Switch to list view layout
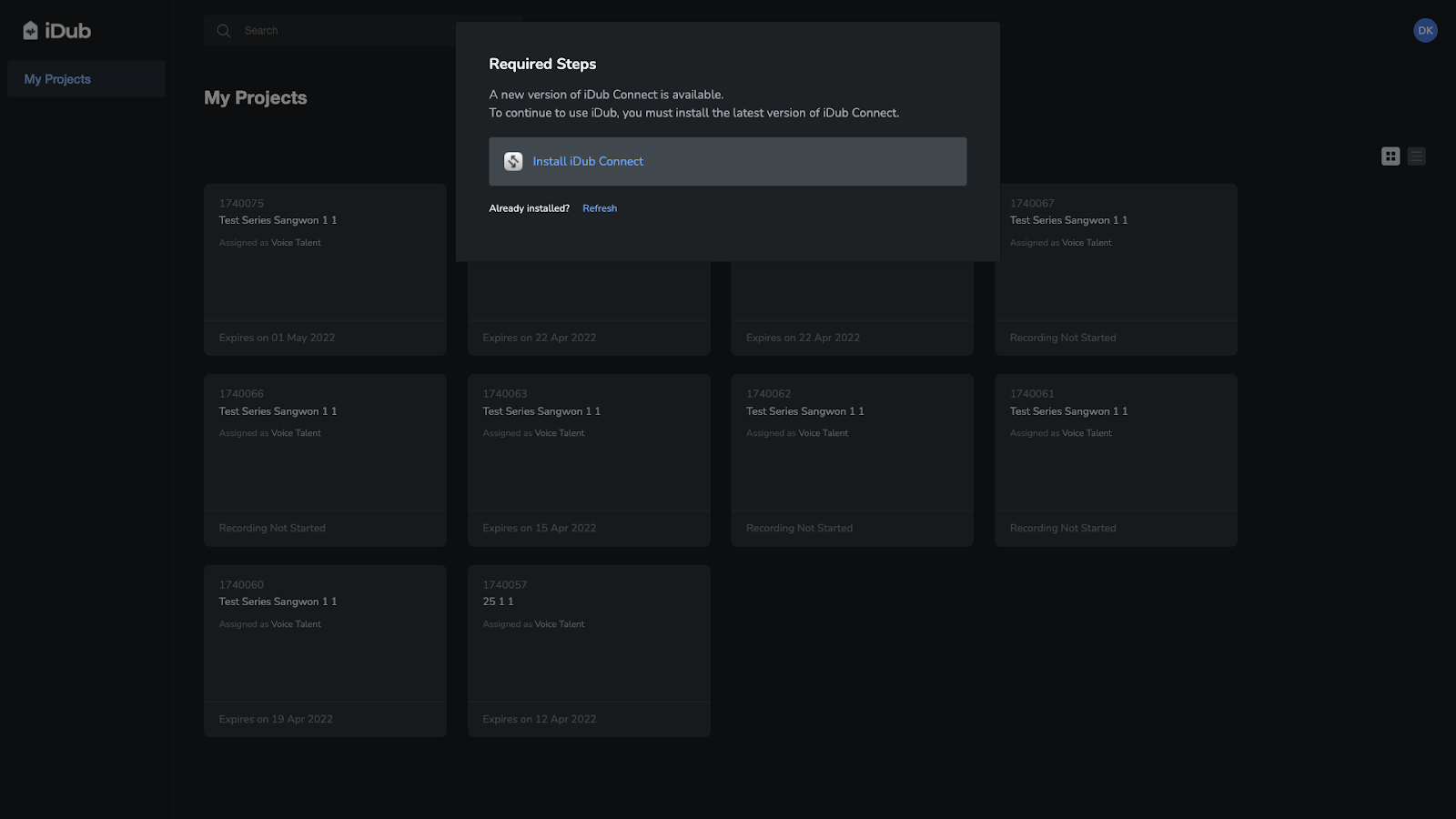This screenshot has width=1456, height=819. pos(1417,157)
